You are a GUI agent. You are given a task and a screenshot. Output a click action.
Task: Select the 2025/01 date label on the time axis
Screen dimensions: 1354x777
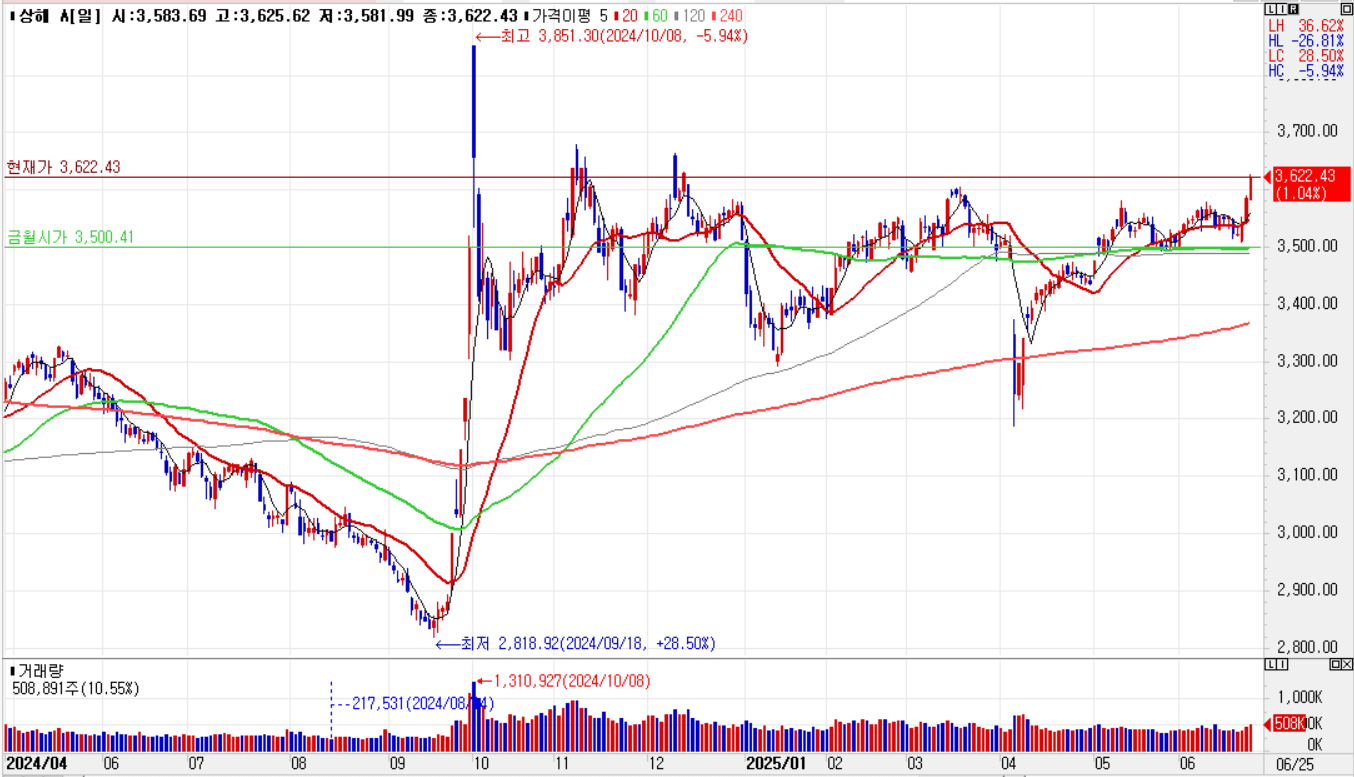coord(777,763)
